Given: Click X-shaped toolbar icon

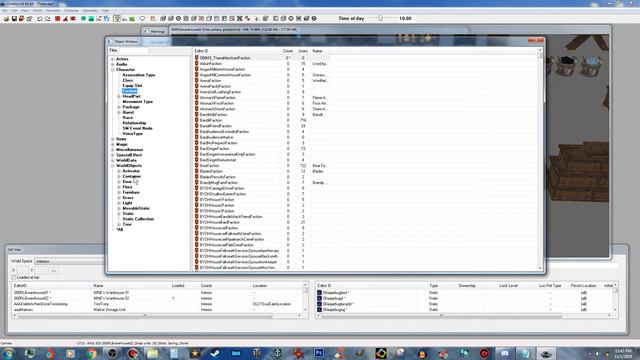Looking at the screenshot, I should [240, 19].
